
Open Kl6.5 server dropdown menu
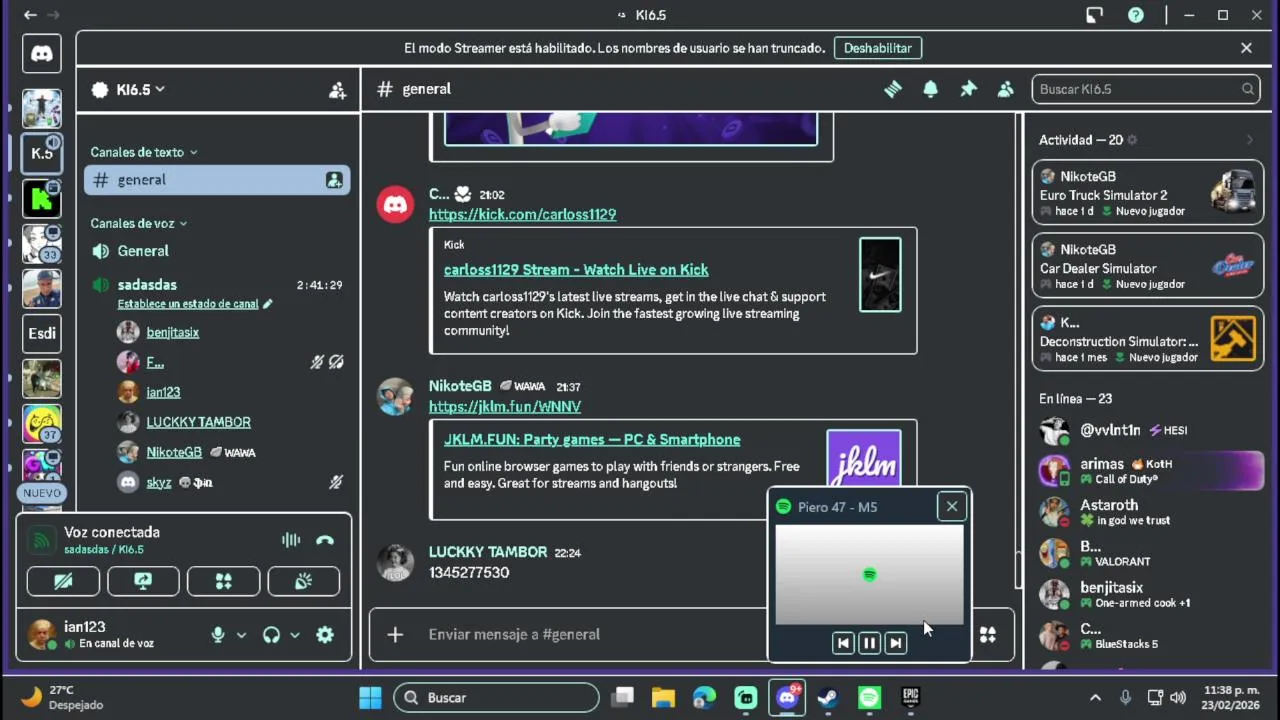tap(127, 90)
